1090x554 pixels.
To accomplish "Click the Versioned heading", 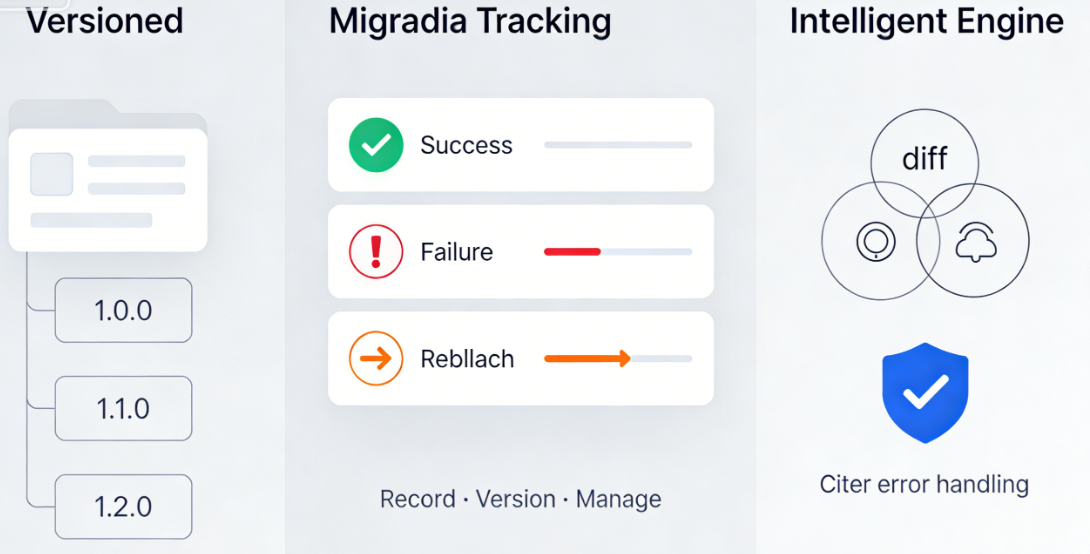I will [x=104, y=20].
